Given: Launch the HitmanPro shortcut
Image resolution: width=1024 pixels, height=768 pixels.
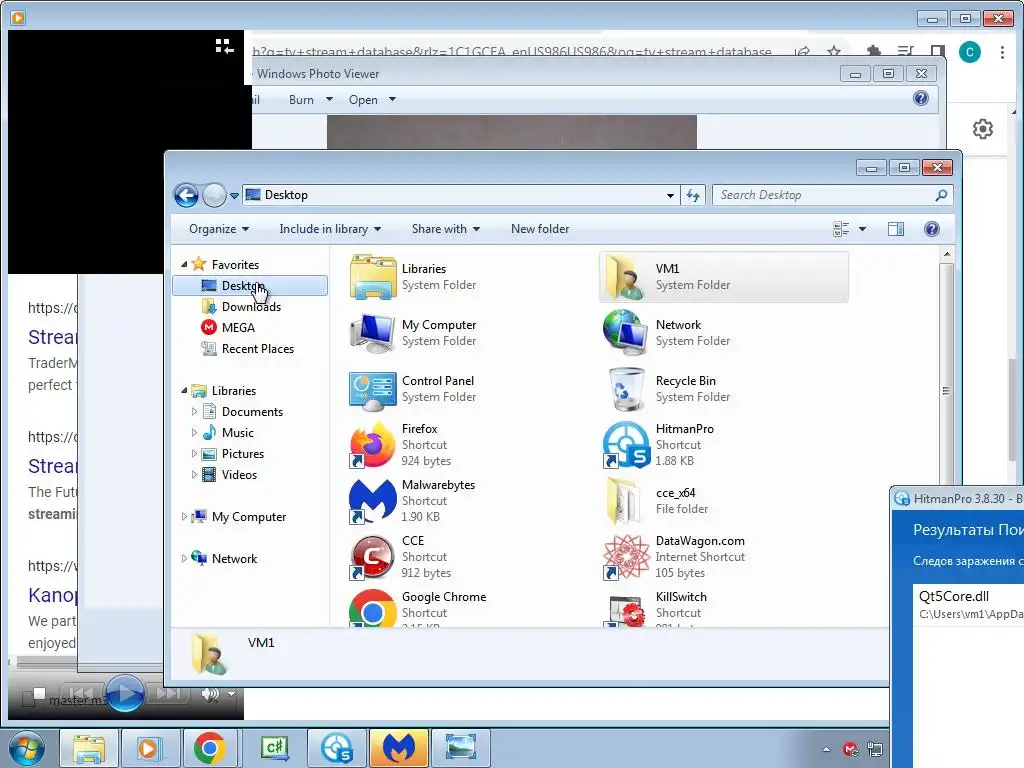Looking at the screenshot, I should pyautogui.click(x=660, y=445).
